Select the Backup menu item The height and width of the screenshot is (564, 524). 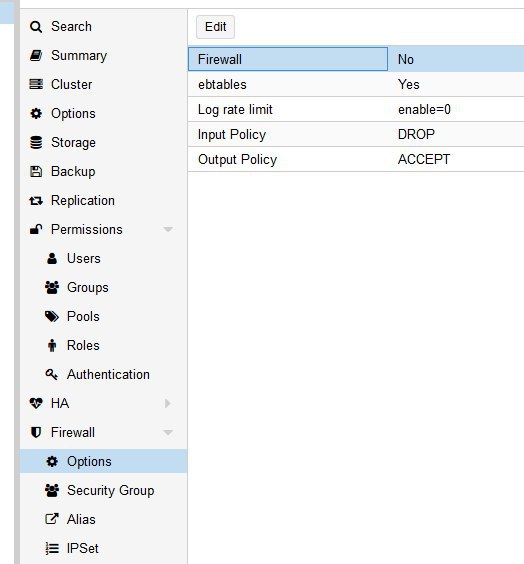104,172
